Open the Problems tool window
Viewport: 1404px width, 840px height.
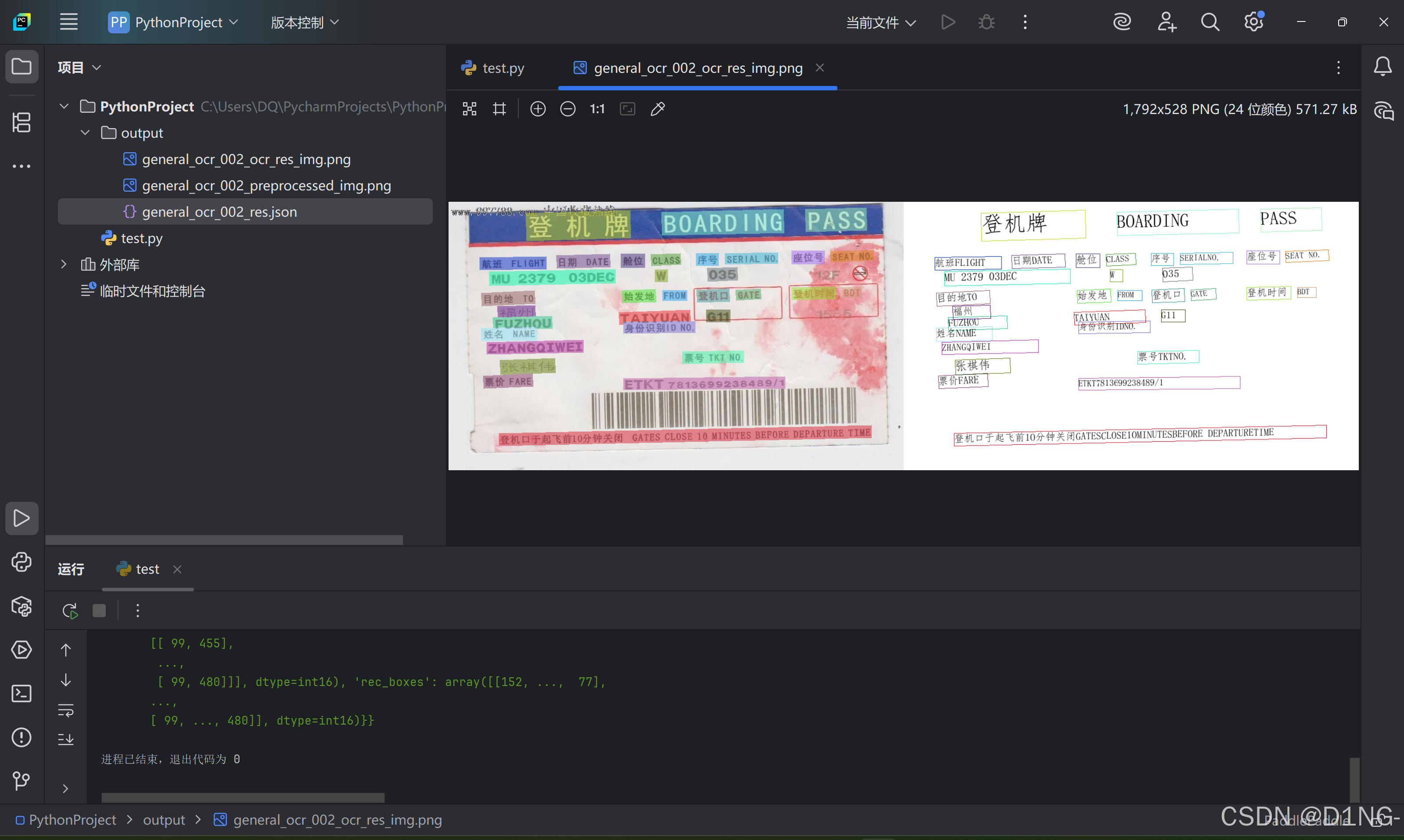click(x=21, y=737)
